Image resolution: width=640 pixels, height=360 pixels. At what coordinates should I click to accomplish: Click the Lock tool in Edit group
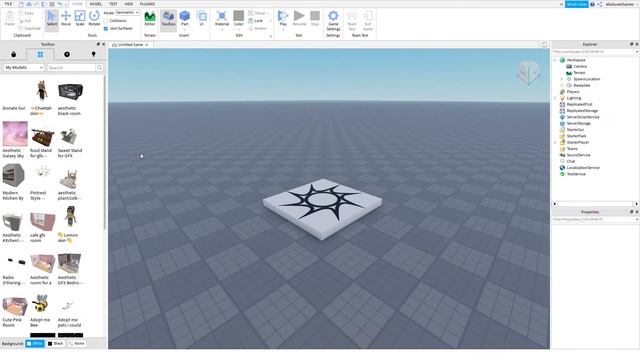click(256, 20)
